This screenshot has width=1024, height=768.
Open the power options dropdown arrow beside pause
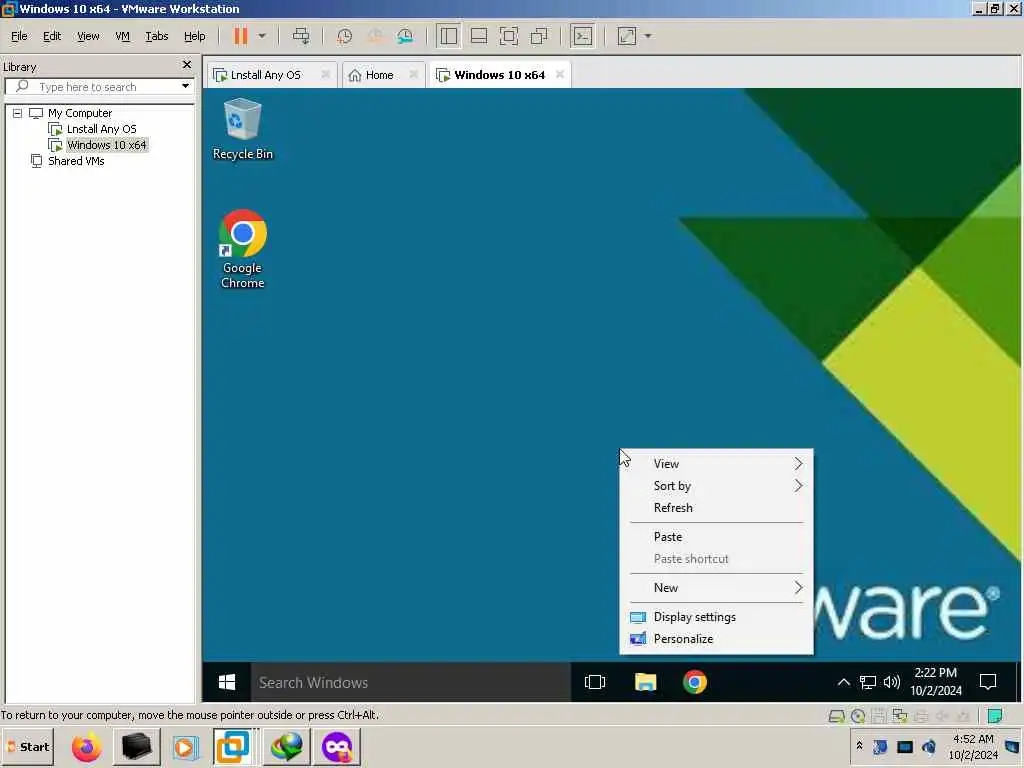[262, 36]
